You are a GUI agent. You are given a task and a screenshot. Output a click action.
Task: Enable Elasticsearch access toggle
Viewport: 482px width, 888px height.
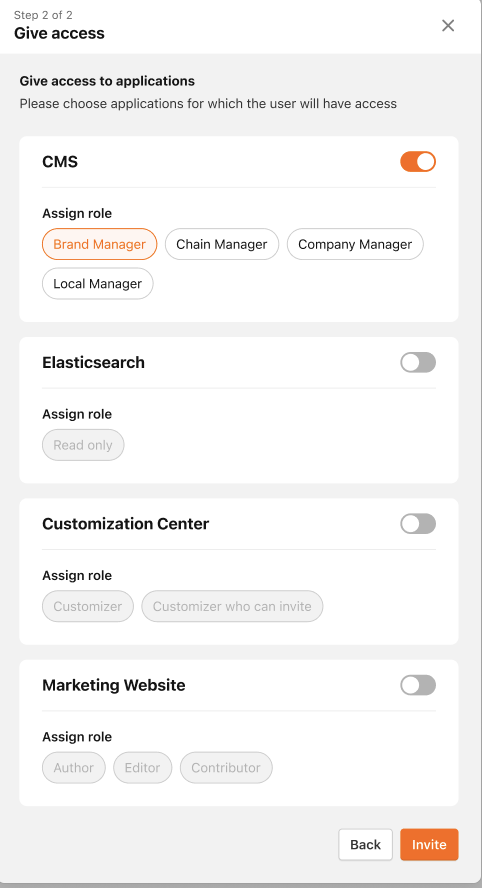[418, 362]
